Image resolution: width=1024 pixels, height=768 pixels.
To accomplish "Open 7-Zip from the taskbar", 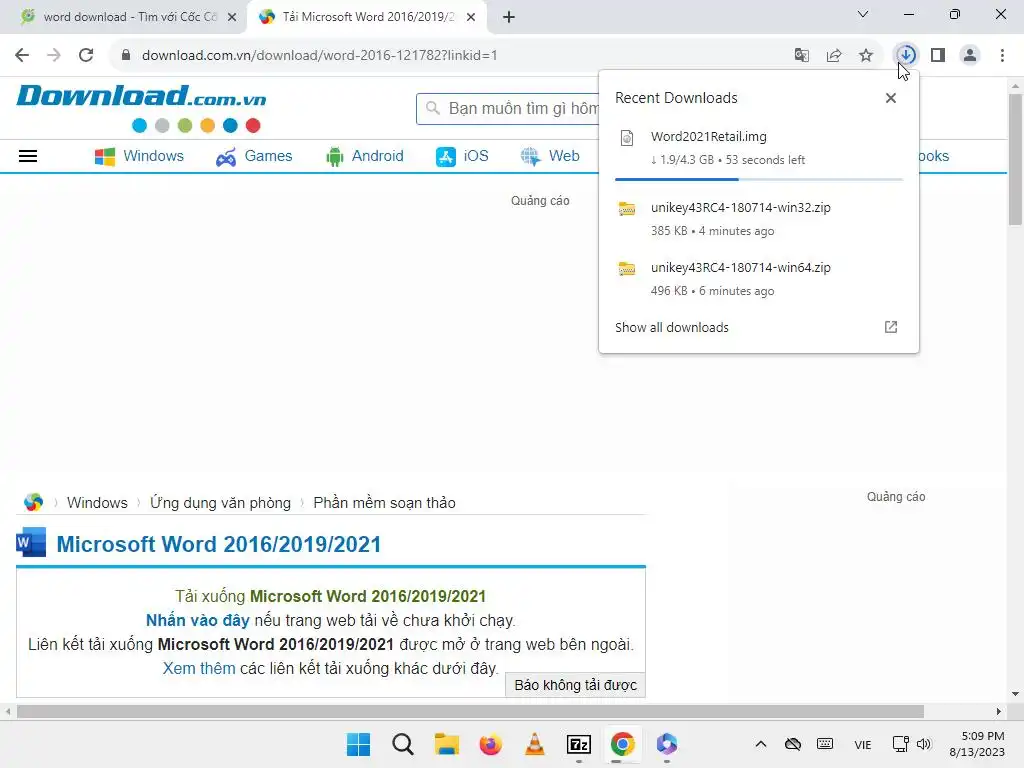I will (579, 744).
